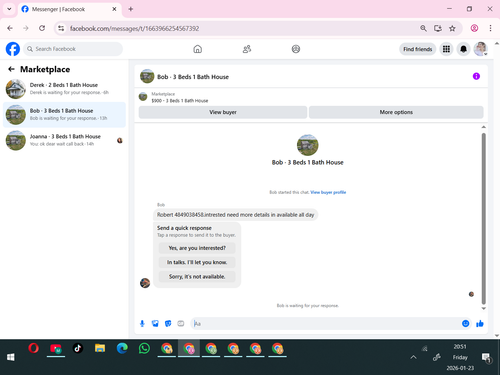Open the Chrome zoom magnifier icon
Viewport: 500px width, 375px height.
pos(423,28)
